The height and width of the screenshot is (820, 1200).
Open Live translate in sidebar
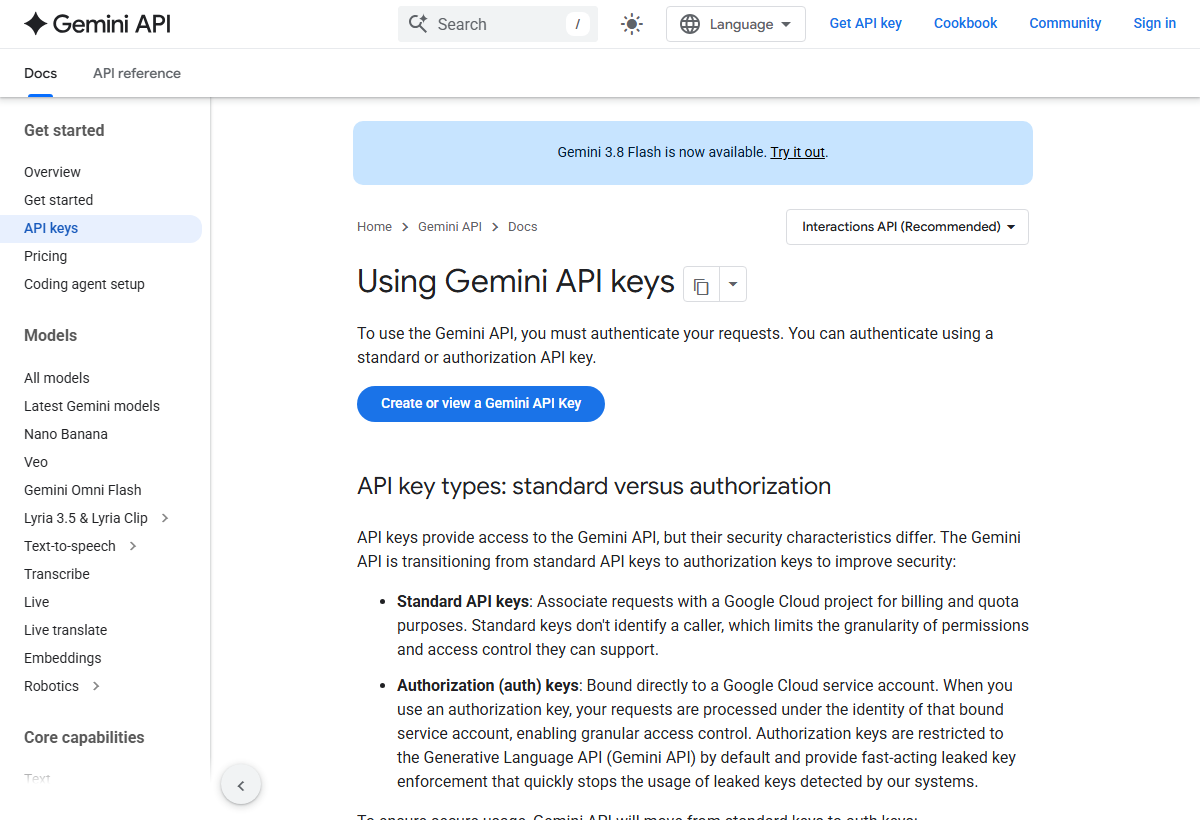point(65,630)
